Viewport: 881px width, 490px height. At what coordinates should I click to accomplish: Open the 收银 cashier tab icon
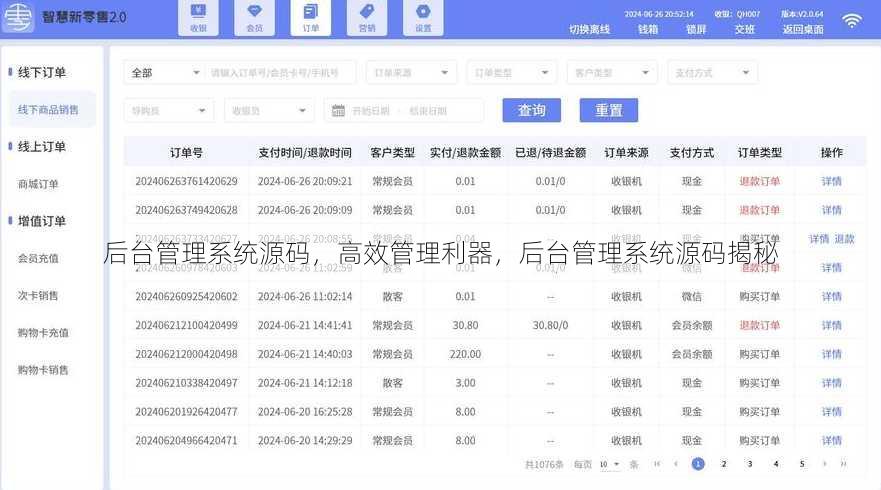198,17
